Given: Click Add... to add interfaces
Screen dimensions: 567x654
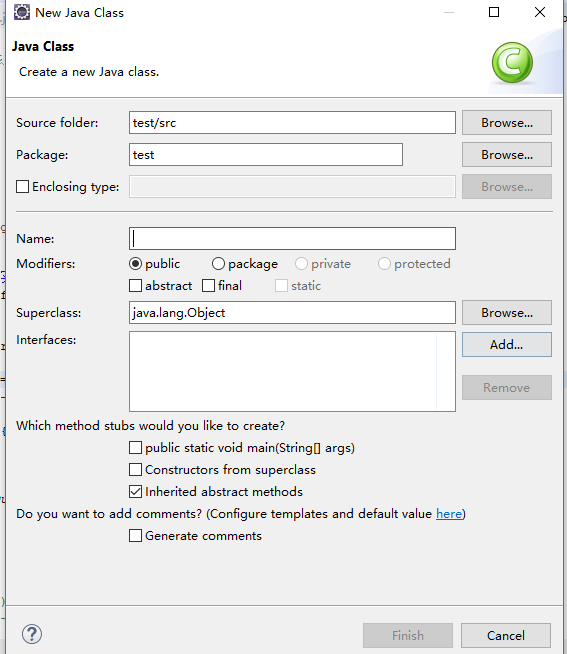Looking at the screenshot, I should click(507, 345).
